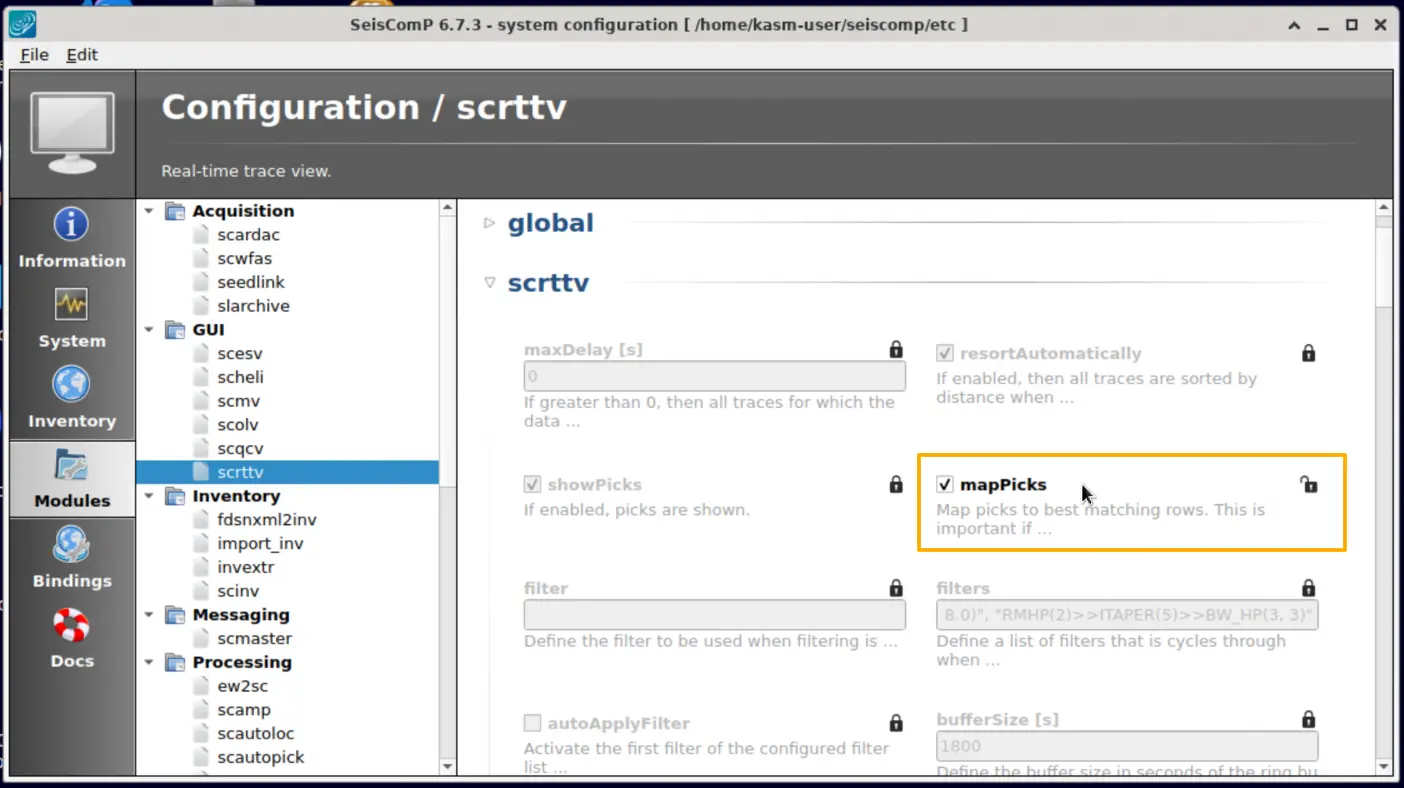Viewport: 1404px width, 788px height.
Task: Select scautoloc module in tree
Action: pyautogui.click(x=256, y=734)
